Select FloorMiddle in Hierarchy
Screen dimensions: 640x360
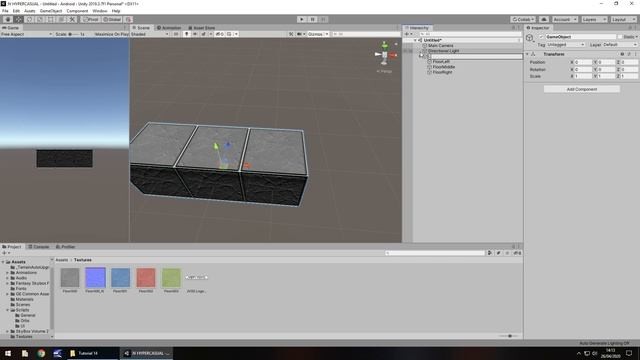pos(443,67)
